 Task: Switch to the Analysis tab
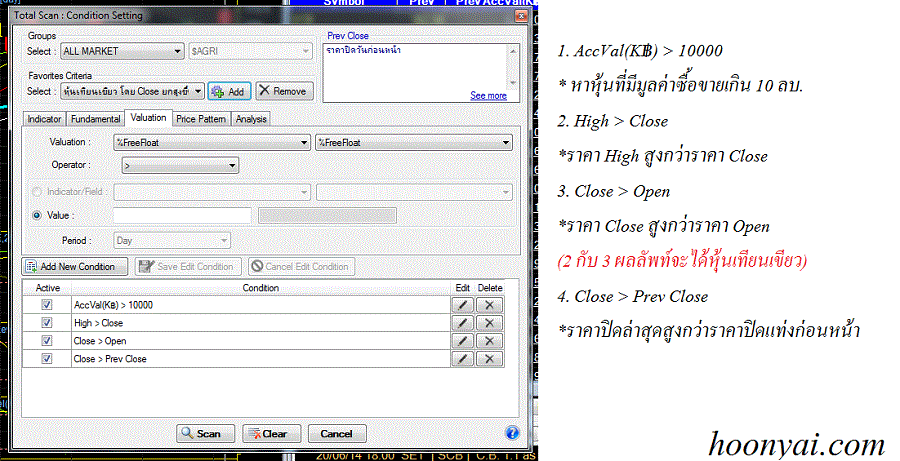[251, 119]
